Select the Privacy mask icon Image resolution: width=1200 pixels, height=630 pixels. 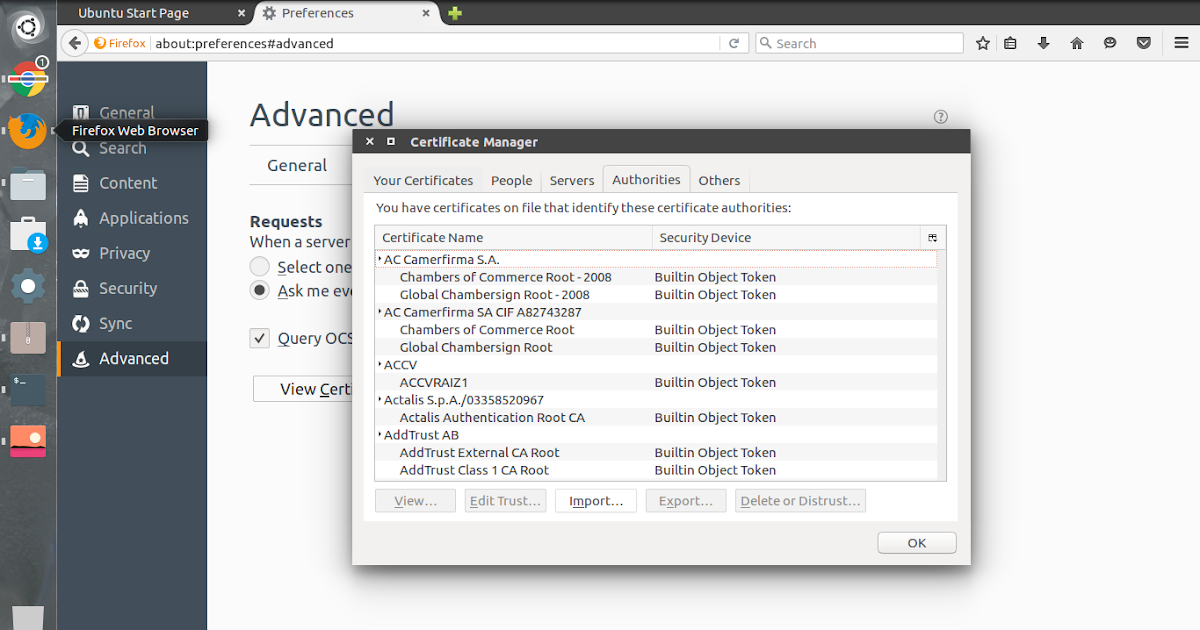tap(80, 253)
